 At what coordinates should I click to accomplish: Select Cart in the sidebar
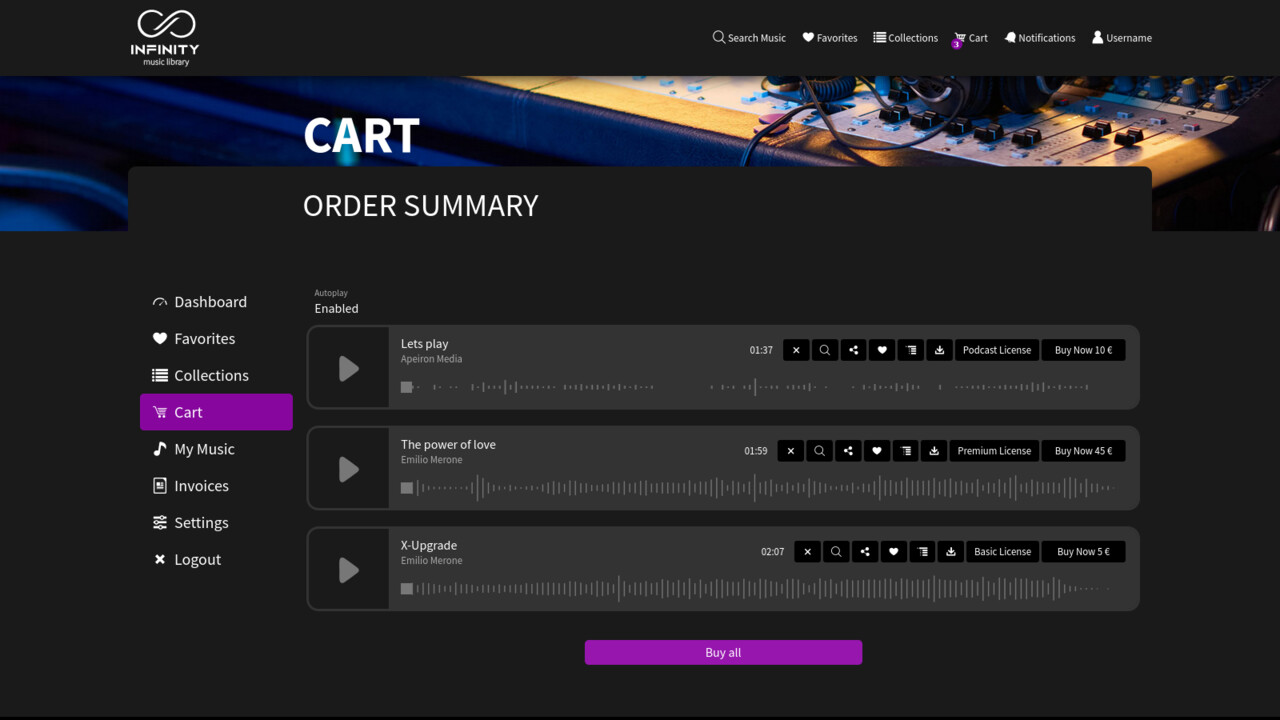click(216, 412)
